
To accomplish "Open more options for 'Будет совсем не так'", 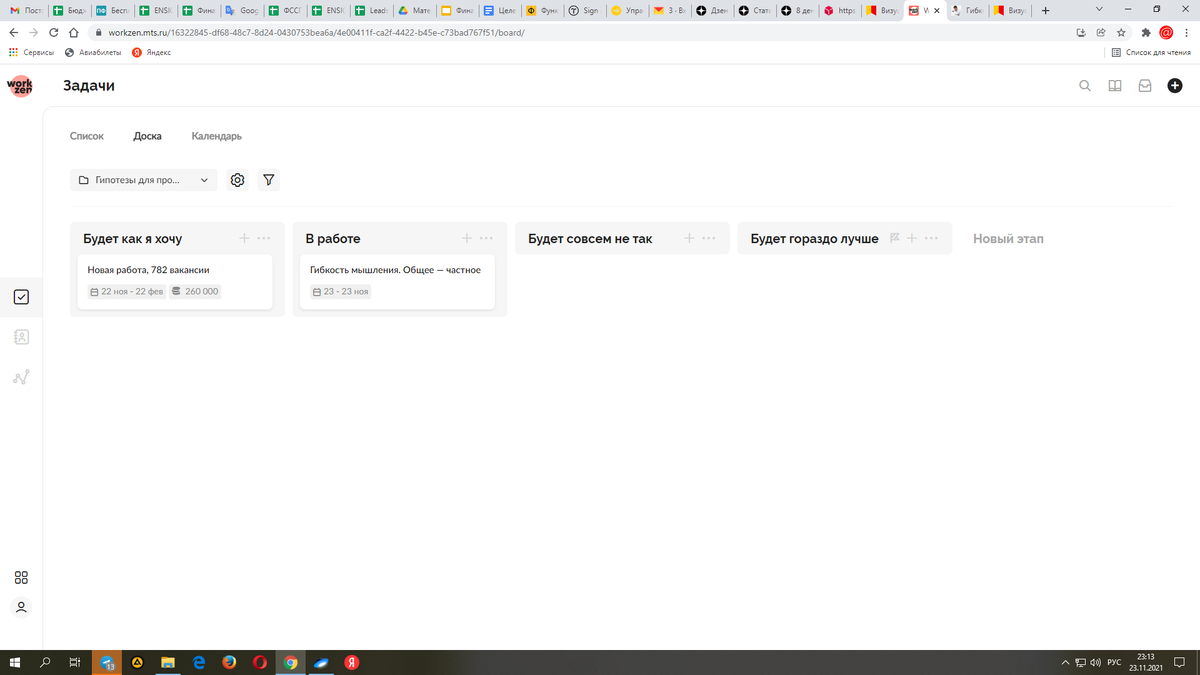I will coord(709,238).
